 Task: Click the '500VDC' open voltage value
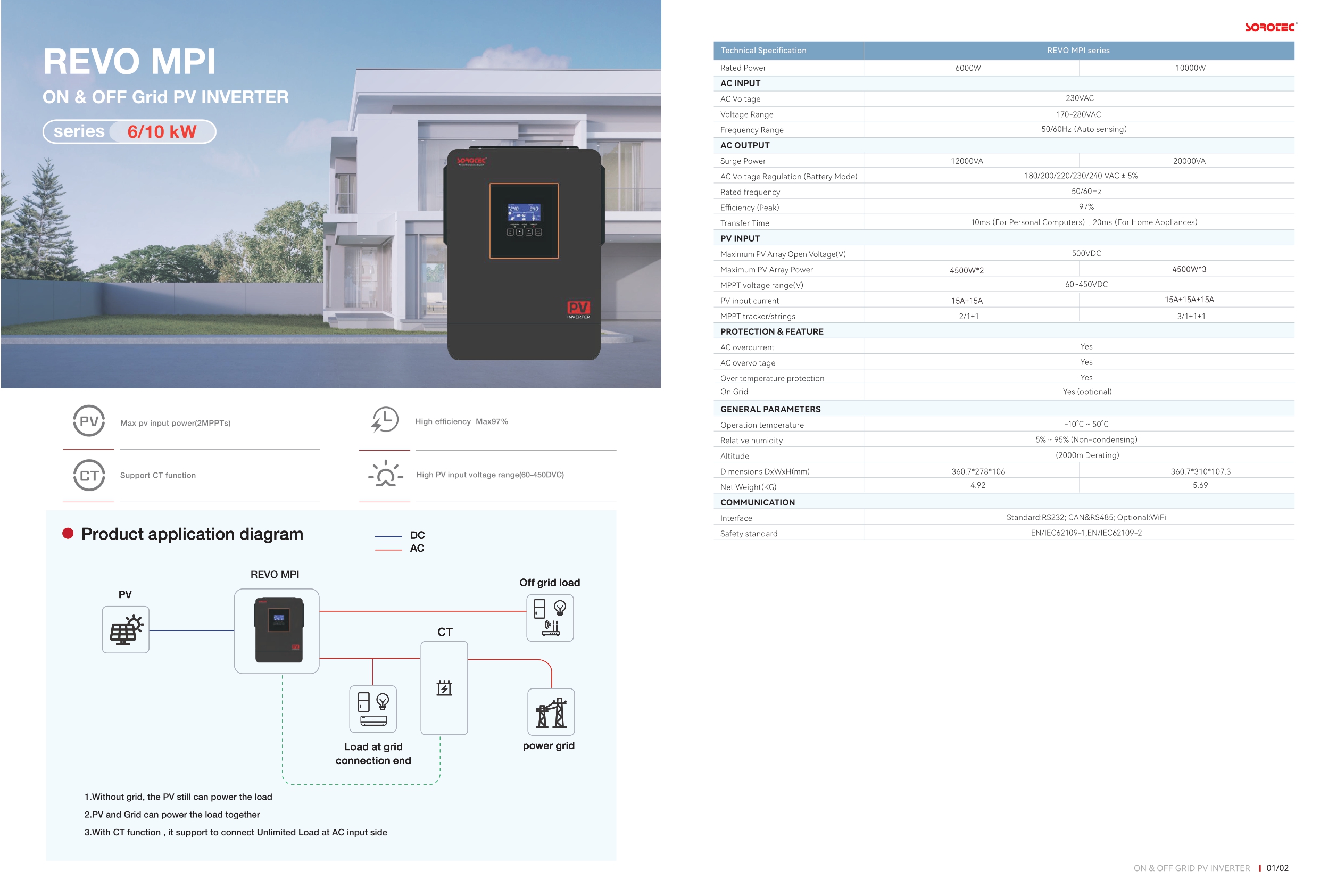point(1086,253)
